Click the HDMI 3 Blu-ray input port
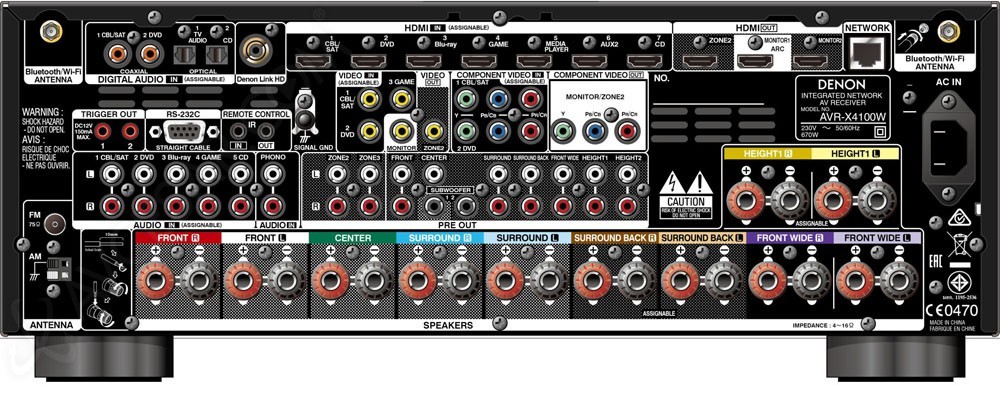 click(424, 61)
